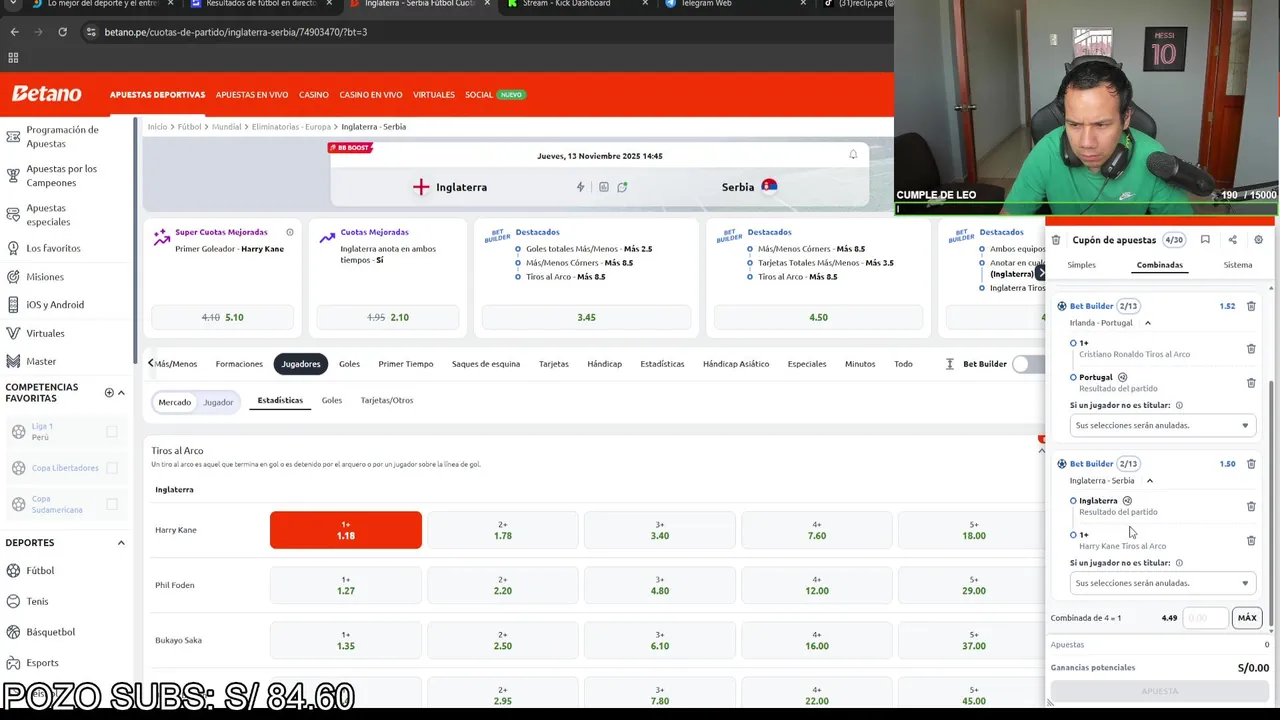Pick Destacados bet builder odds 3.45

click(587, 317)
